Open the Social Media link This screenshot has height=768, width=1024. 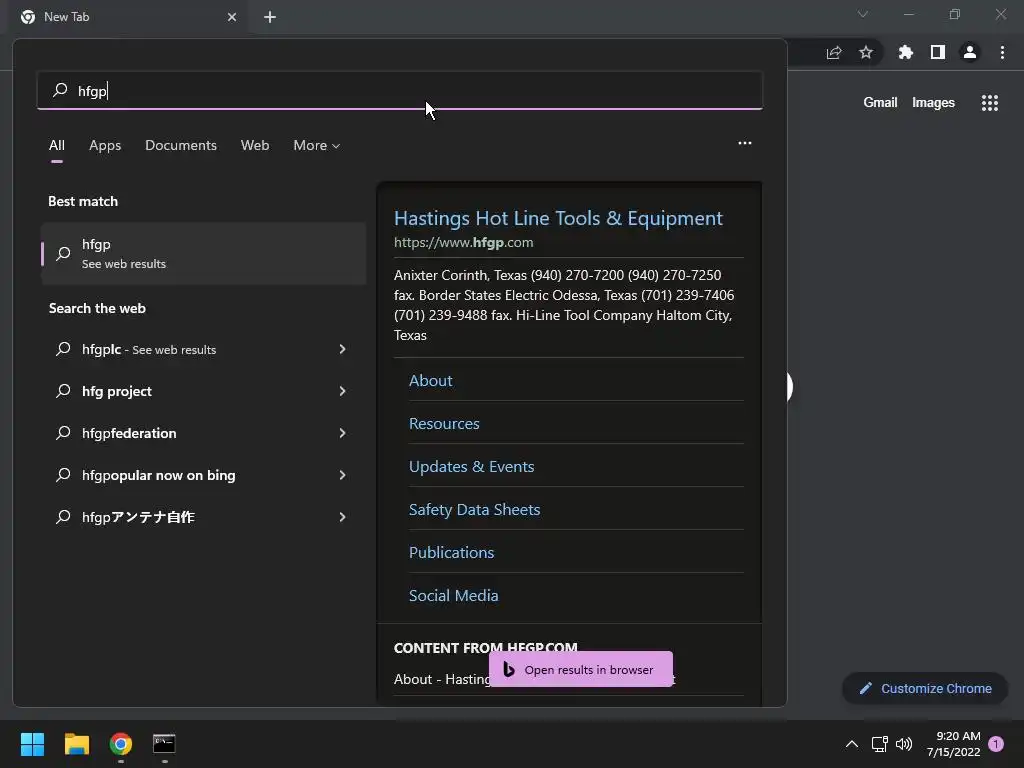click(453, 596)
